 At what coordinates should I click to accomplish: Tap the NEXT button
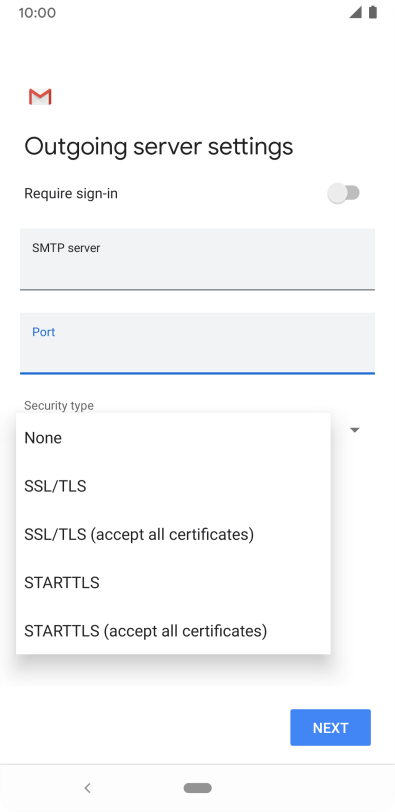pos(330,728)
